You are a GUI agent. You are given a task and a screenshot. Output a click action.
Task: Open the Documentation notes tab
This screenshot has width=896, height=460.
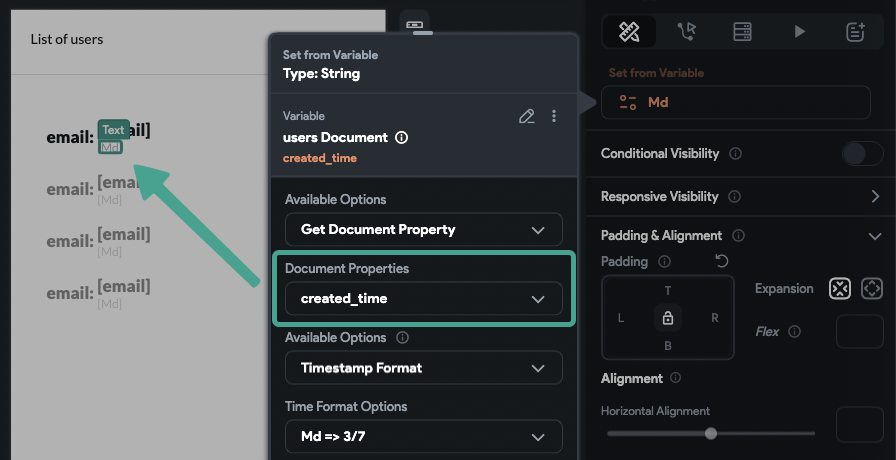(x=855, y=31)
